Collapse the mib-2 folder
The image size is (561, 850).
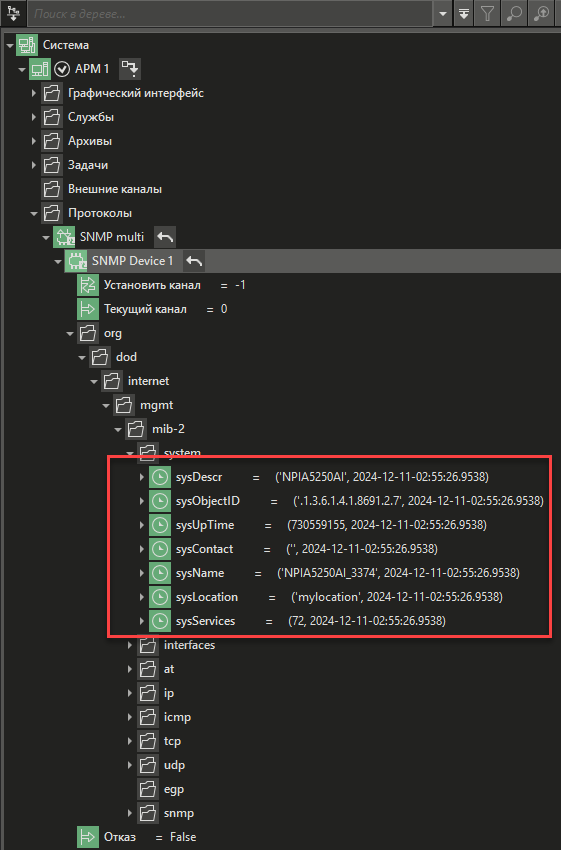tap(118, 429)
